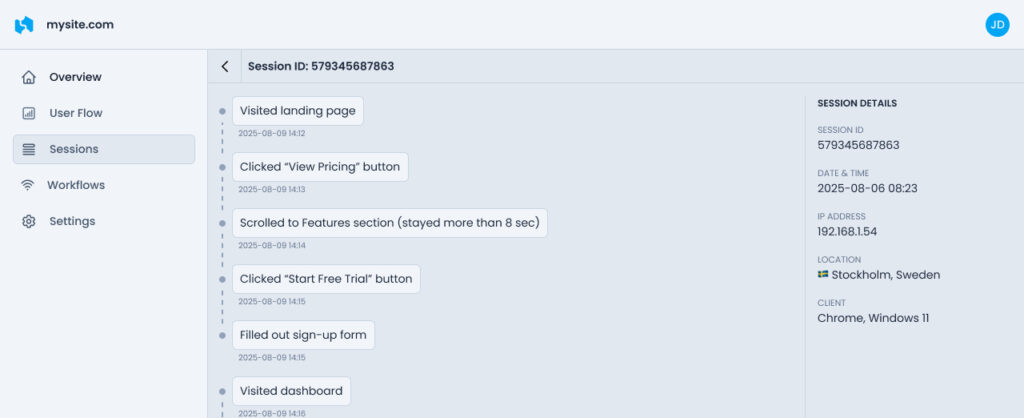Click the Overview home icon

tap(29, 77)
